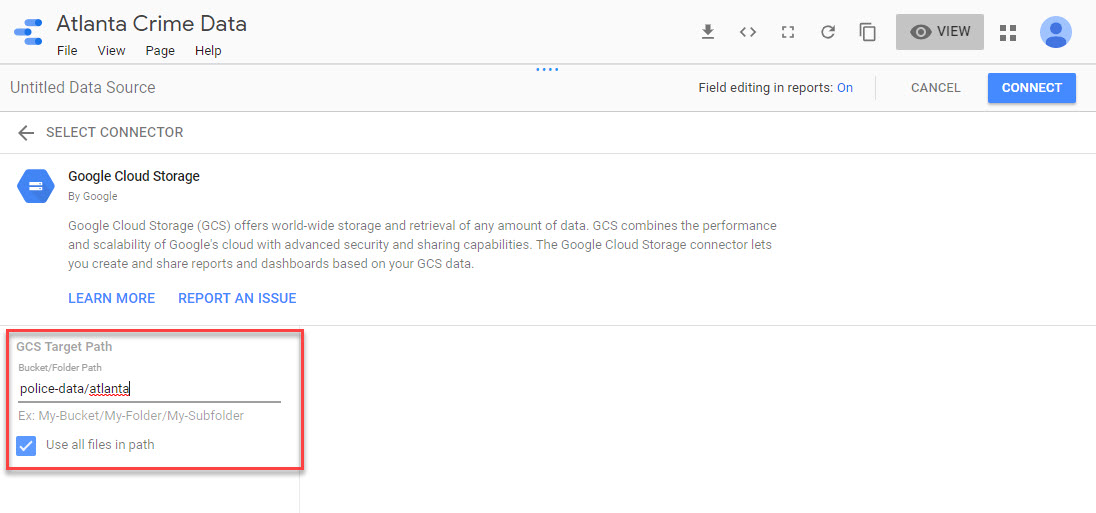Click the download report icon
The width and height of the screenshot is (1096, 513).
(708, 32)
